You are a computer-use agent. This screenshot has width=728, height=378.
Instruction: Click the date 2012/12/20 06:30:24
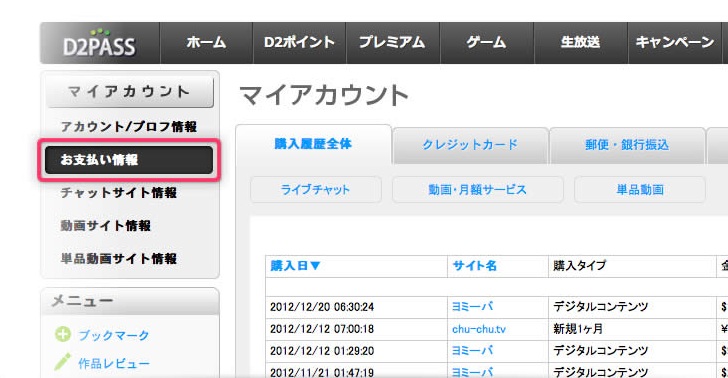(x=322, y=307)
